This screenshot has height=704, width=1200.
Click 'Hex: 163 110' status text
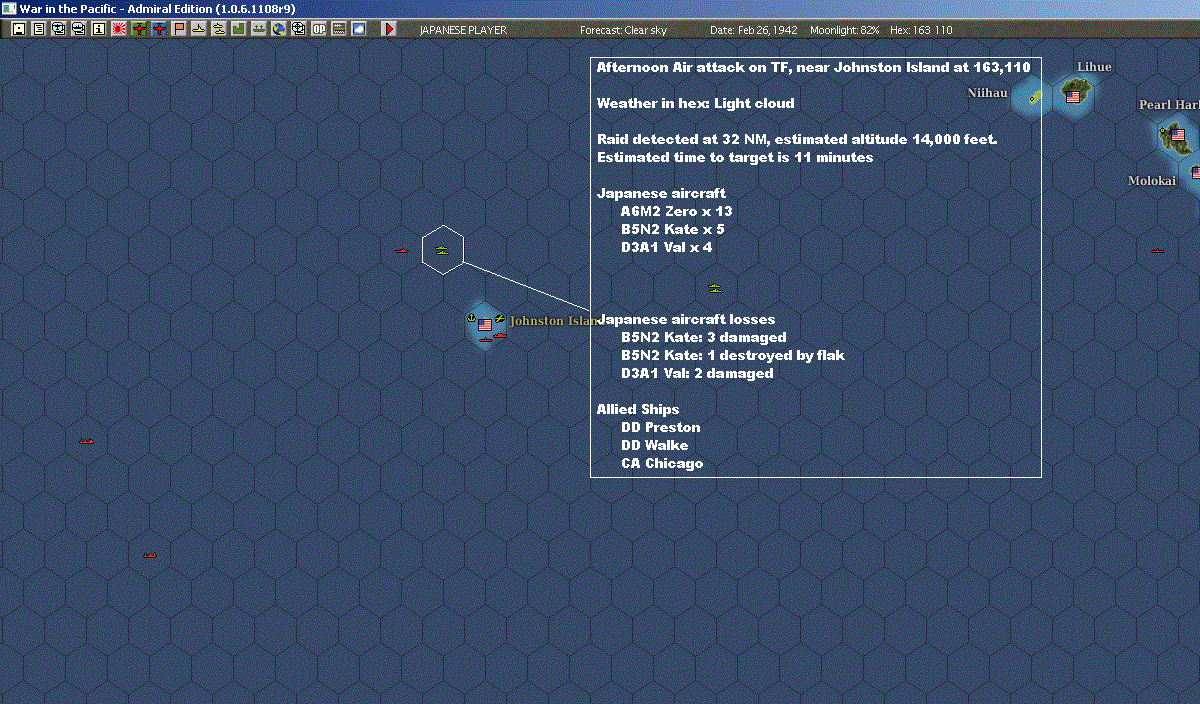(x=919, y=30)
